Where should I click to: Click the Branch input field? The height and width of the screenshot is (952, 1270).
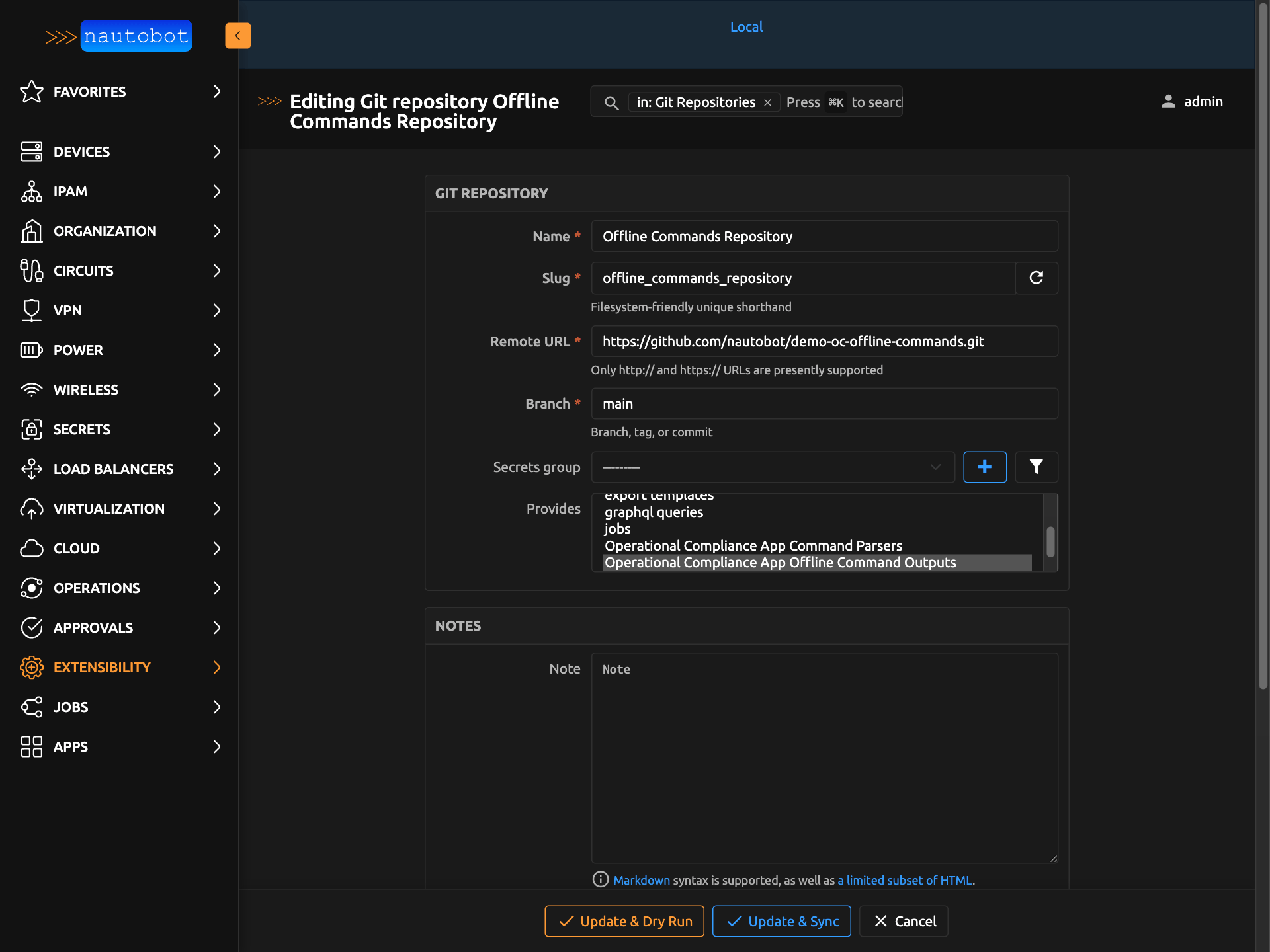pyautogui.click(x=824, y=403)
